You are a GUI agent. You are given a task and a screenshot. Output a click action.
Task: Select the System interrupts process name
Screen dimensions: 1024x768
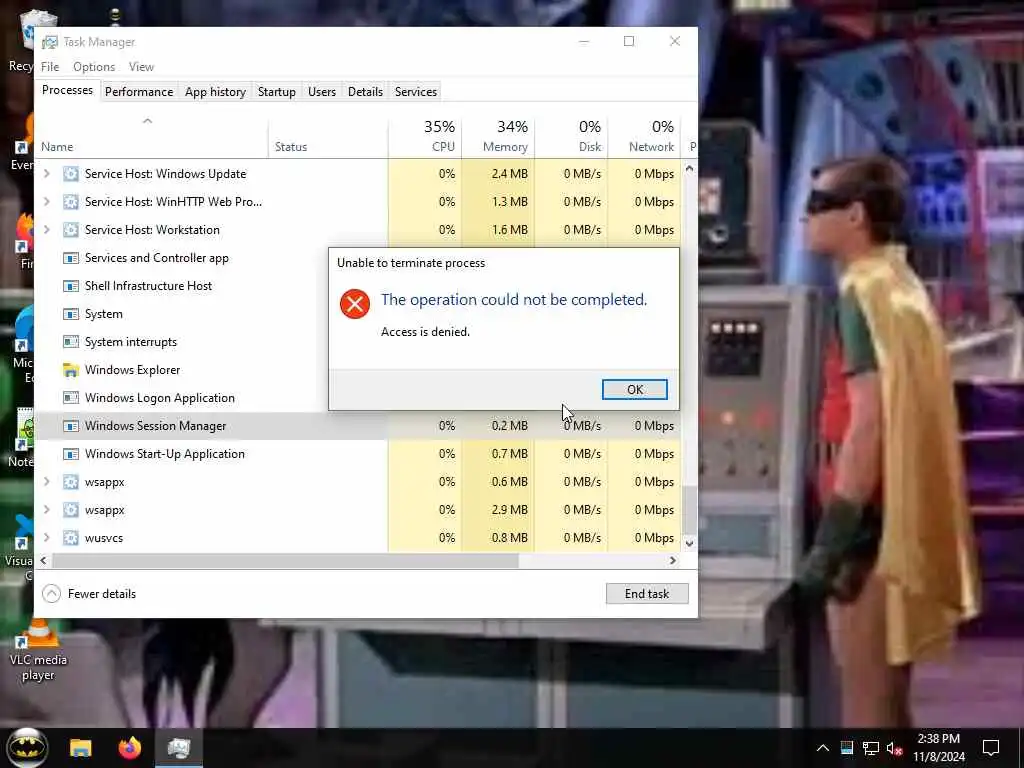coord(131,342)
